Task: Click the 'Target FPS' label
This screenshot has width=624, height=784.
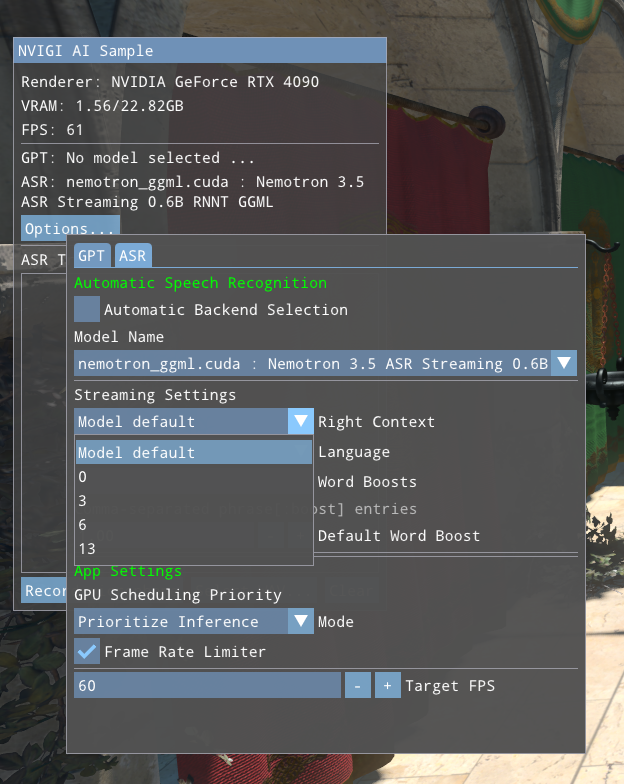Action: (x=450, y=686)
